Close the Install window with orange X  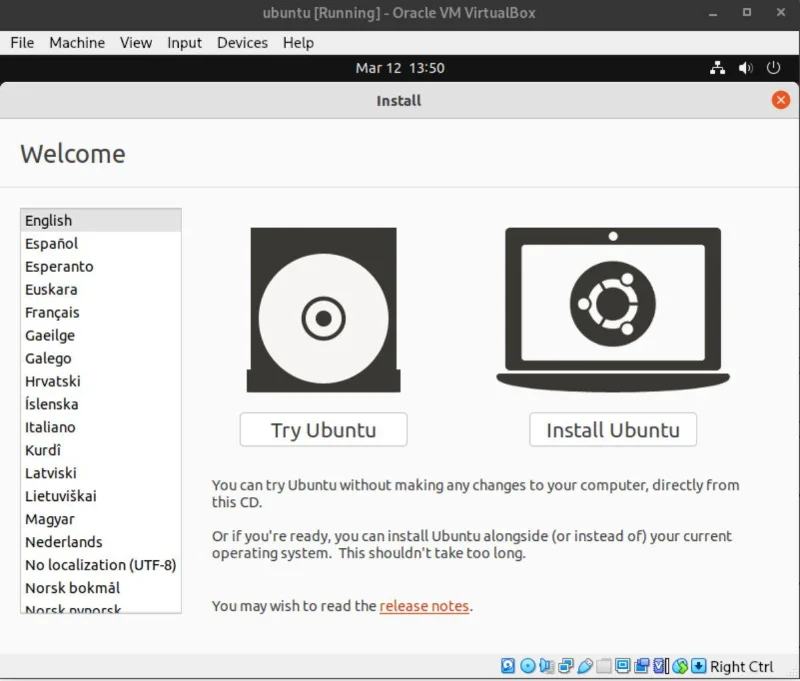[x=780, y=100]
